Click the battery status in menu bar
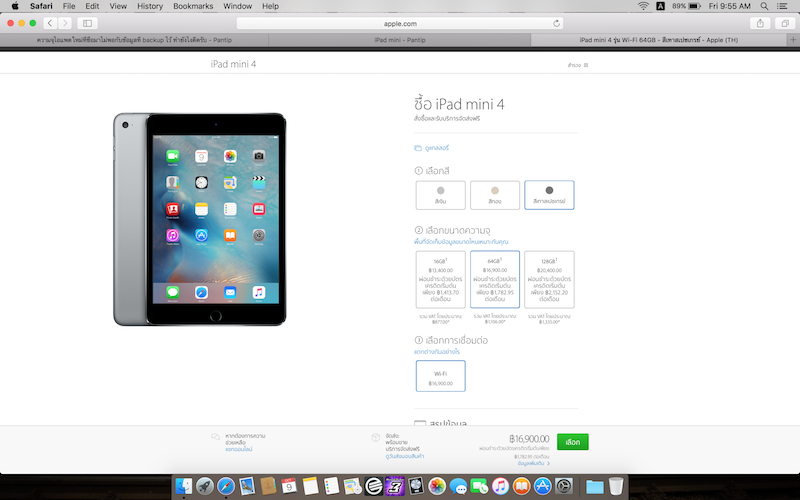The image size is (800, 500). pyautogui.click(x=686, y=6)
